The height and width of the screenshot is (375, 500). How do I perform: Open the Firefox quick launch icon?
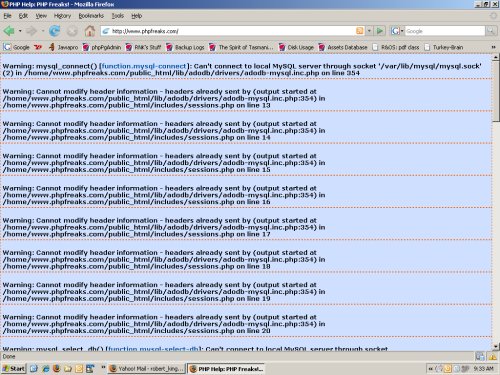click(56, 369)
